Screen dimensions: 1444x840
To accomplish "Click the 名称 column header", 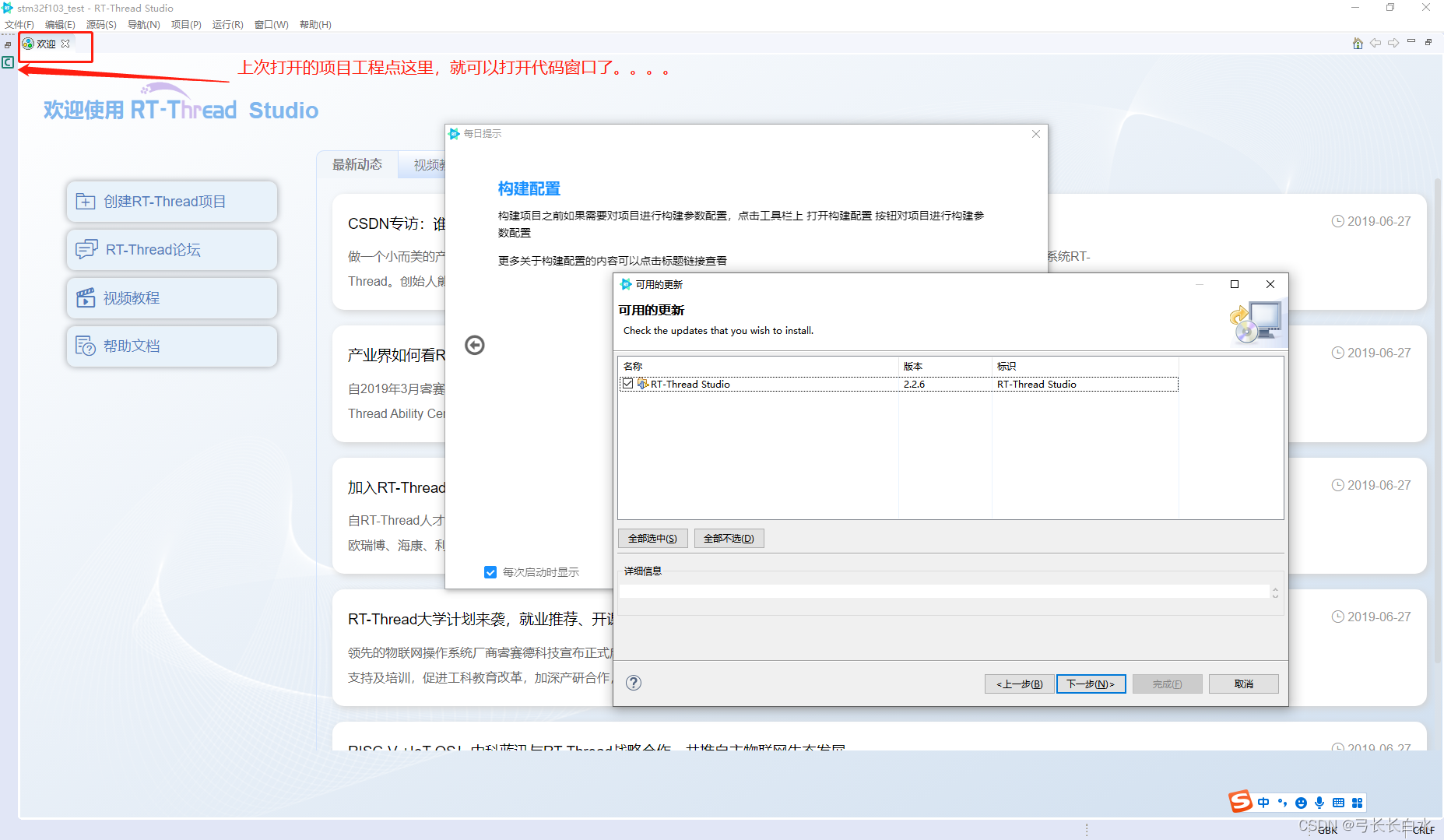I will [758, 366].
